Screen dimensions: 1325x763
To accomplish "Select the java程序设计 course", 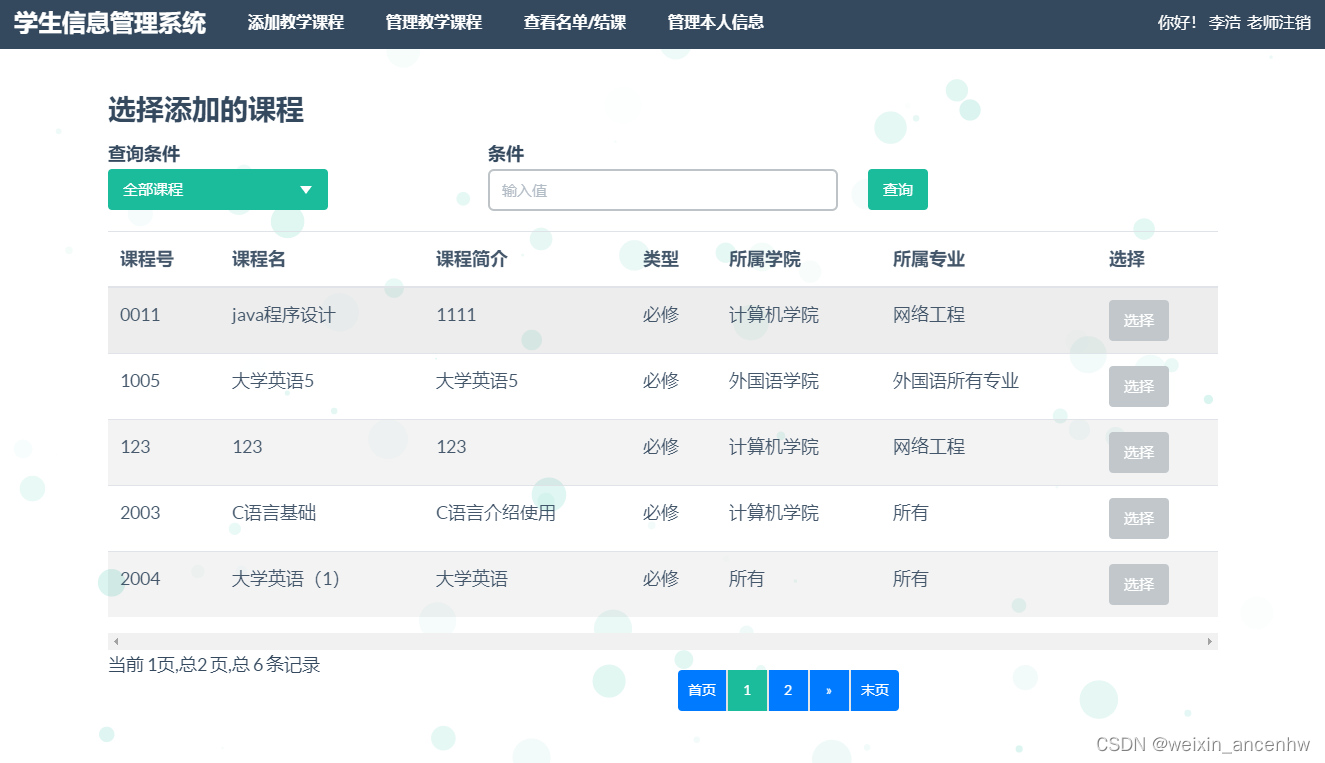I will (x=1138, y=320).
